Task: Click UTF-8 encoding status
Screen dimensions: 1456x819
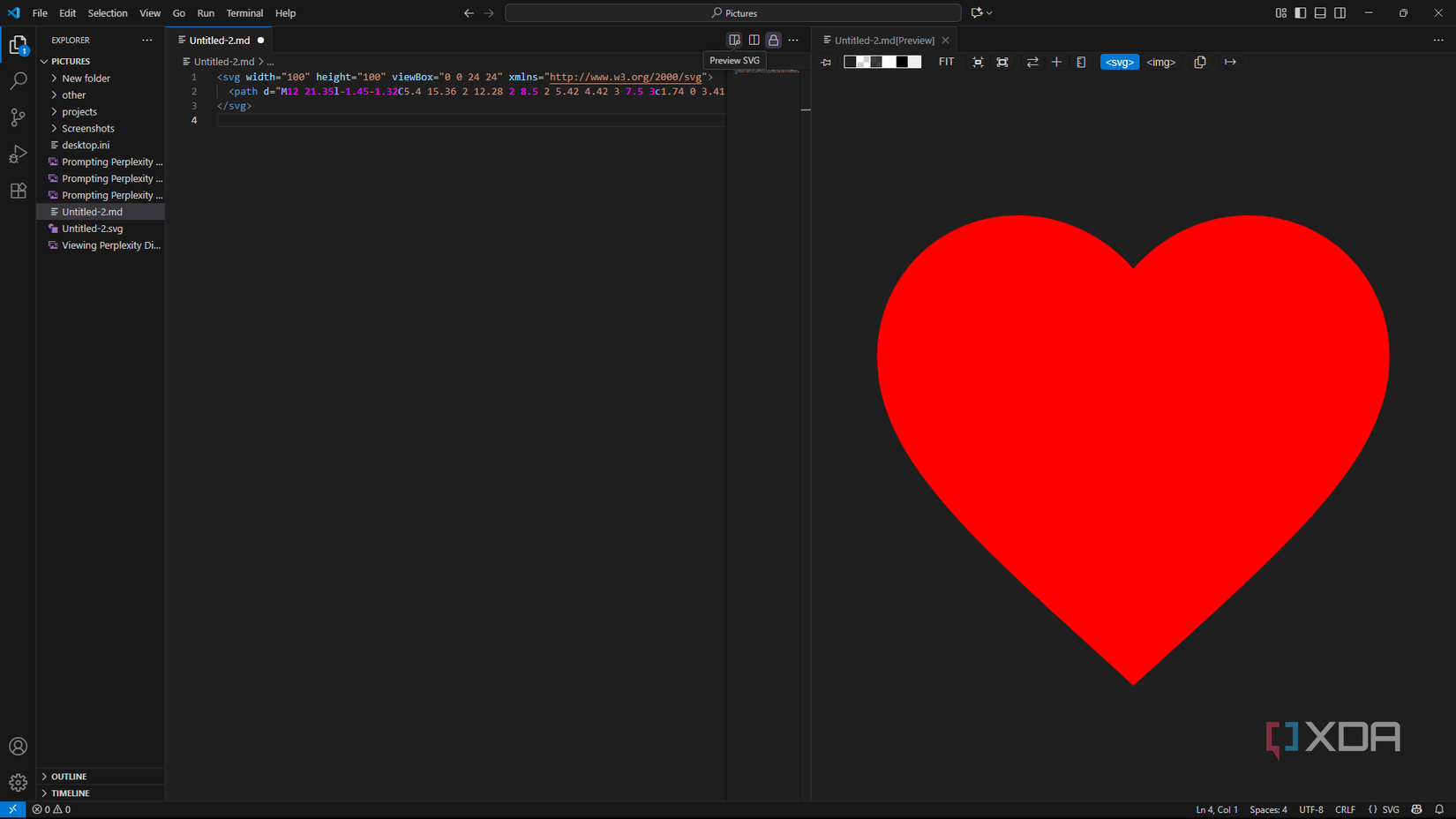Action: click(x=1311, y=809)
